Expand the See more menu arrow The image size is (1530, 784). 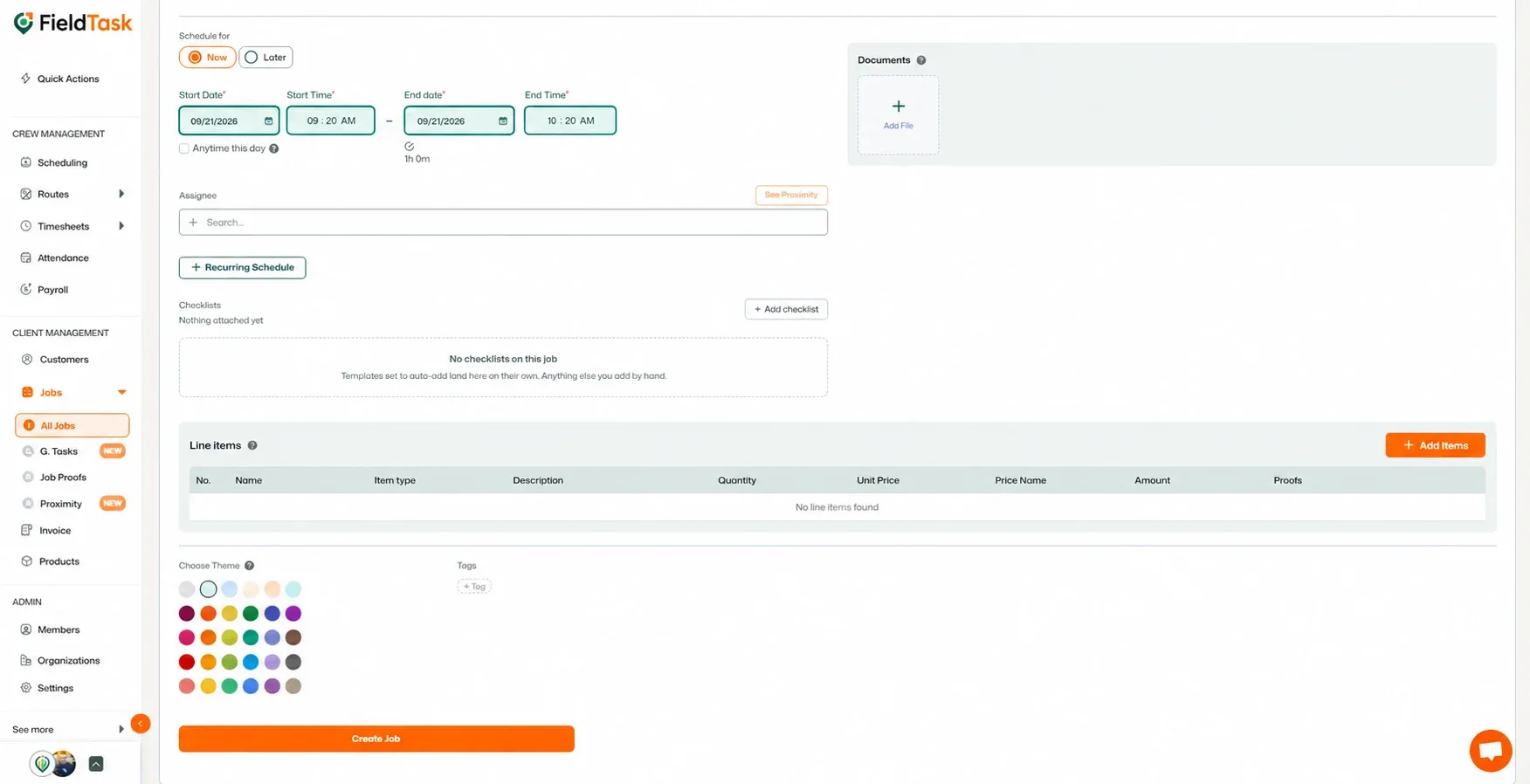[x=121, y=729]
